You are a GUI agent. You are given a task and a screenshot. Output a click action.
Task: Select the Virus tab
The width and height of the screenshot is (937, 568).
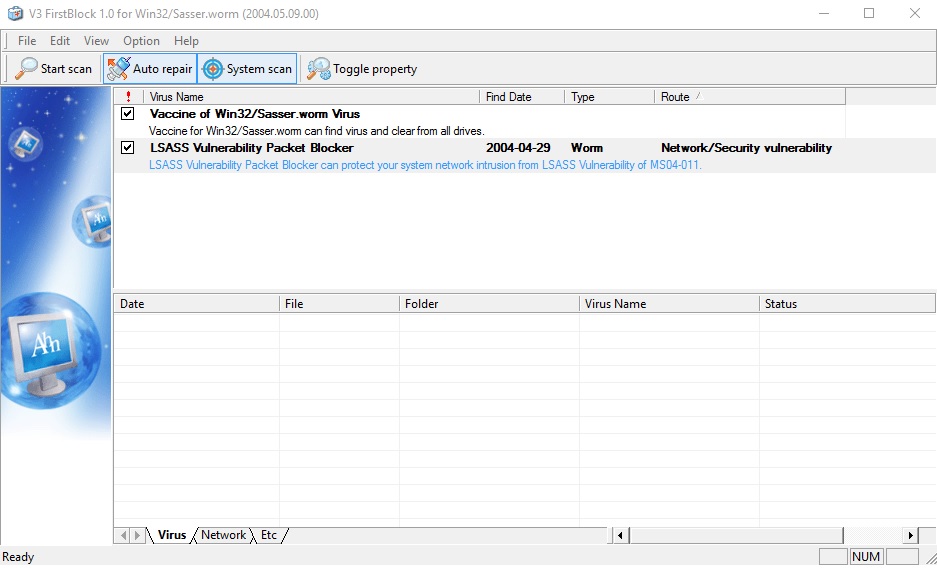pos(172,535)
